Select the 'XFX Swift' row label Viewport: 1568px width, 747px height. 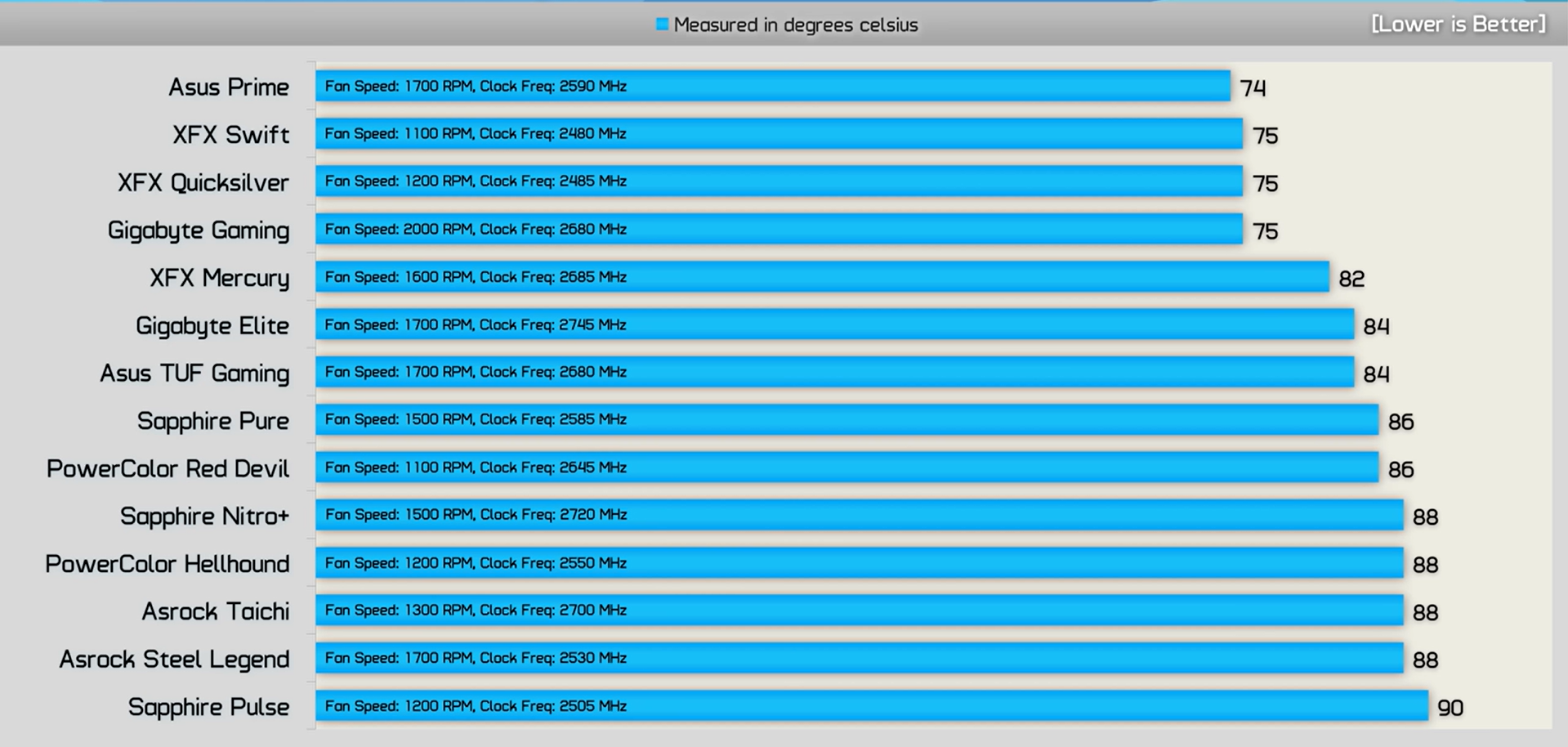click(231, 135)
